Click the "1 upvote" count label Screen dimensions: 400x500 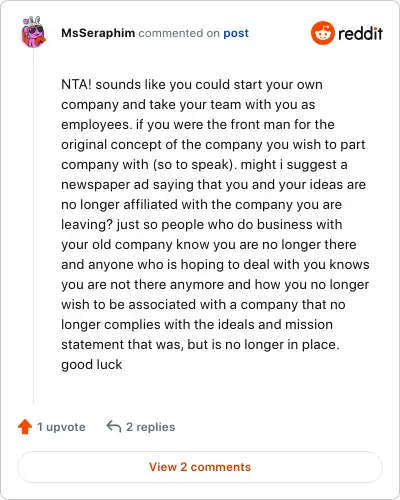(x=61, y=427)
